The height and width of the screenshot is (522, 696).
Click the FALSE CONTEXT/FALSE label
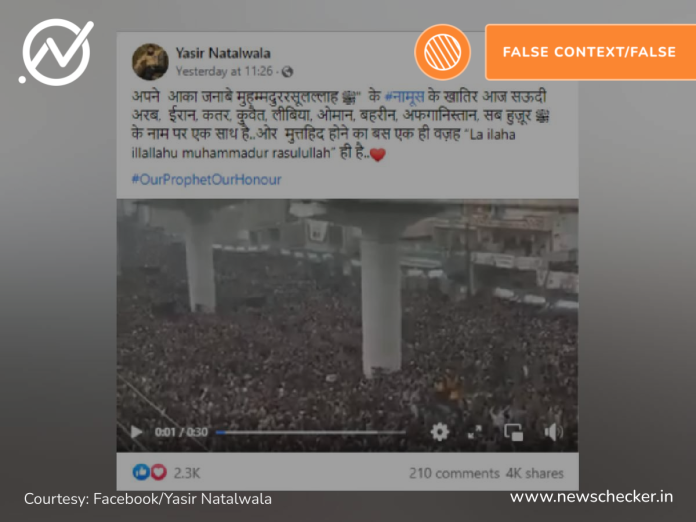coord(590,52)
